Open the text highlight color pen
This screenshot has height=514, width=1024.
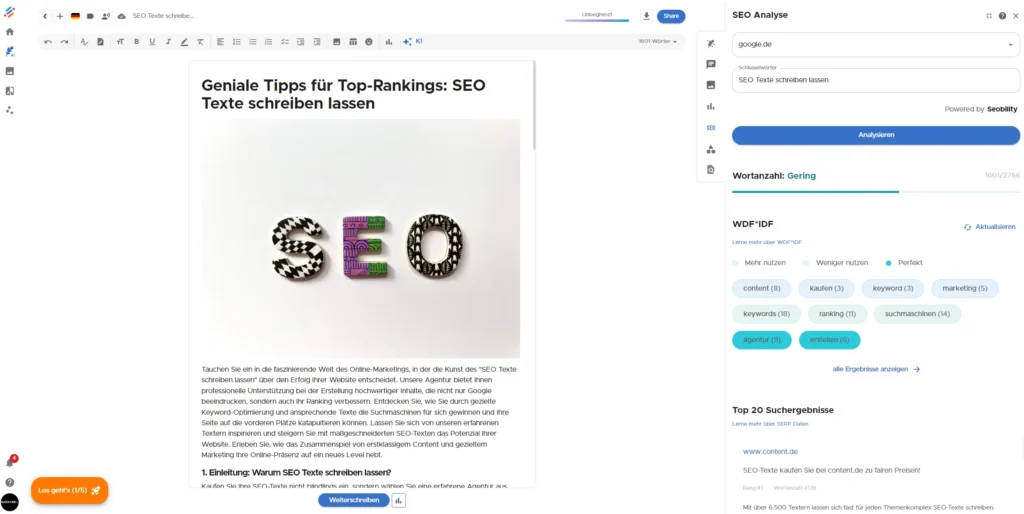pyautogui.click(x=184, y=42)
